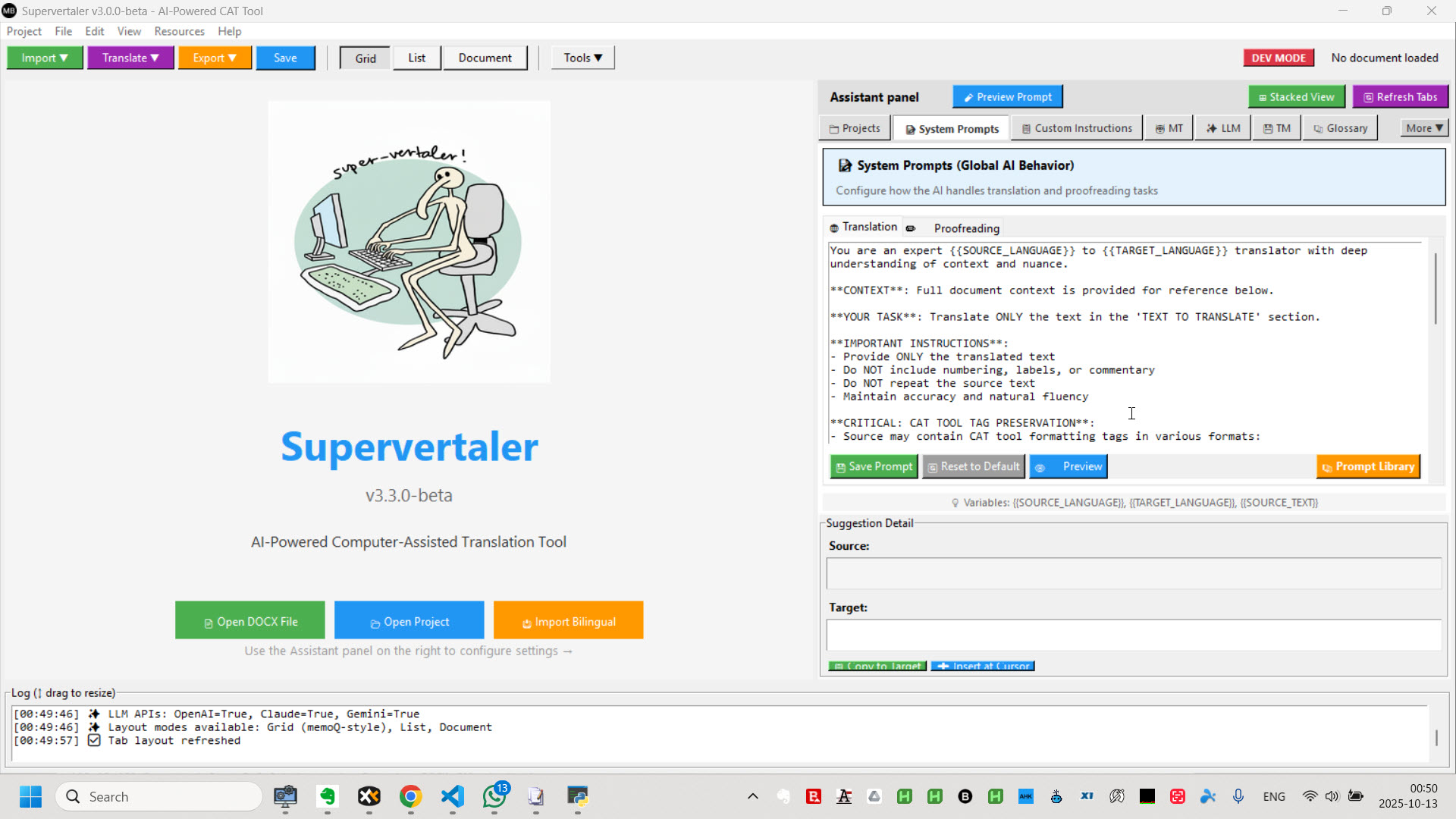
Task: Open WhatsApp from the taskbar
Action: 494,796
